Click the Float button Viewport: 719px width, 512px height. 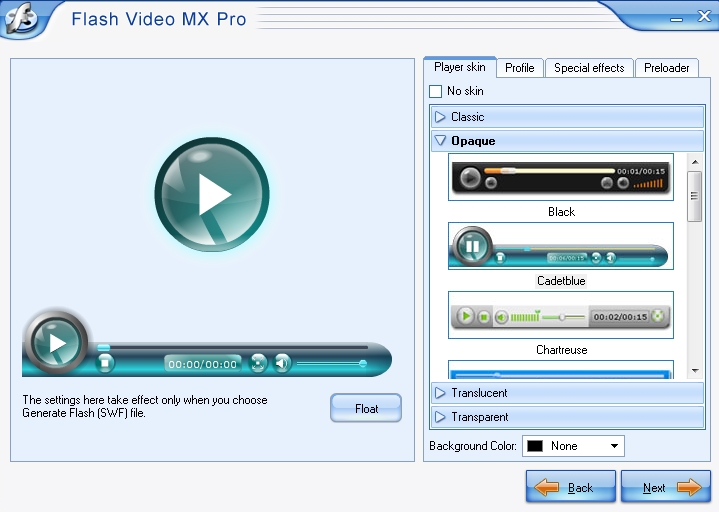(366, 408)
